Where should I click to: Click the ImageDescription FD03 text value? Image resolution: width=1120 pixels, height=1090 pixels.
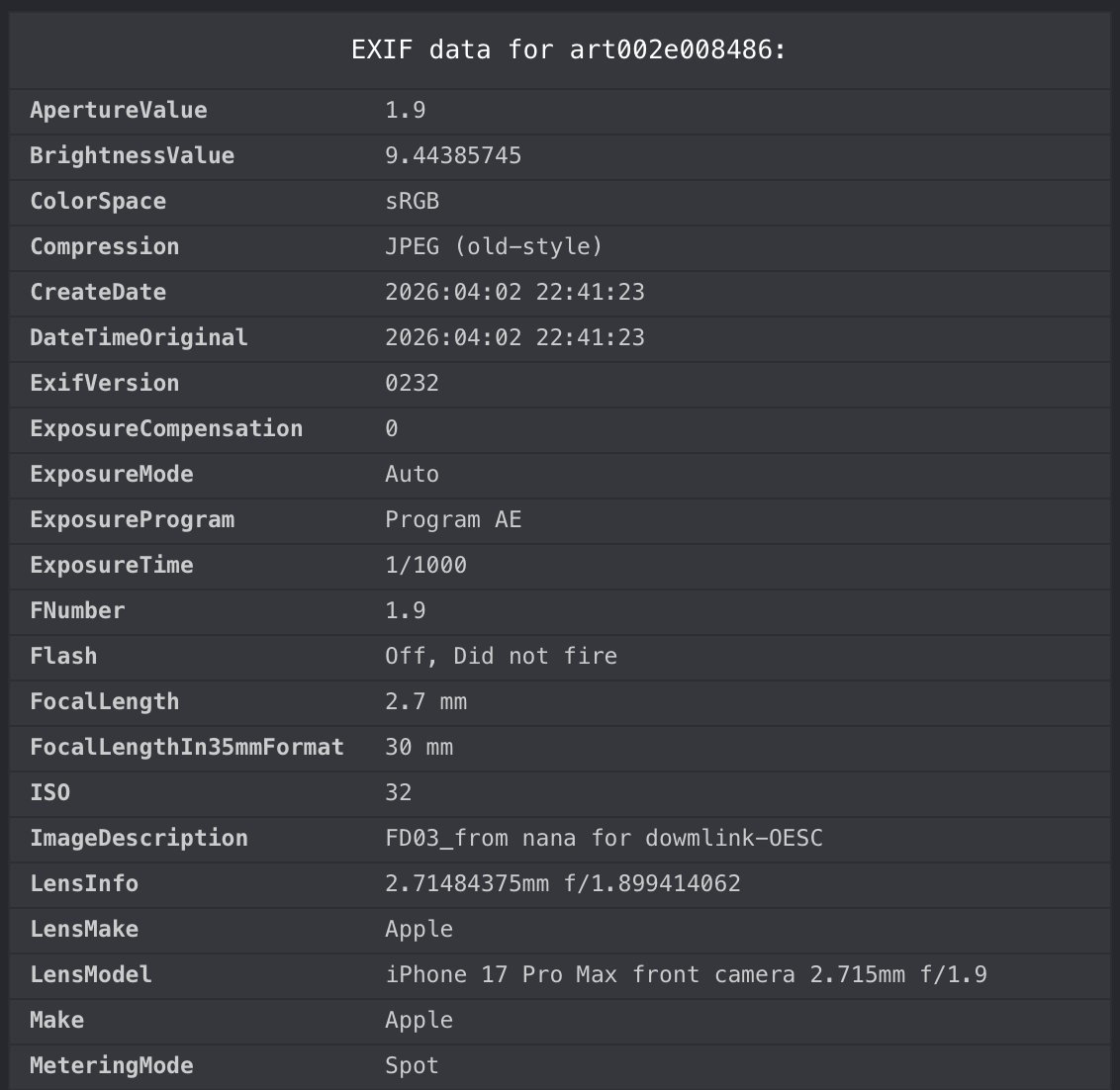click(x=604, y=838)
